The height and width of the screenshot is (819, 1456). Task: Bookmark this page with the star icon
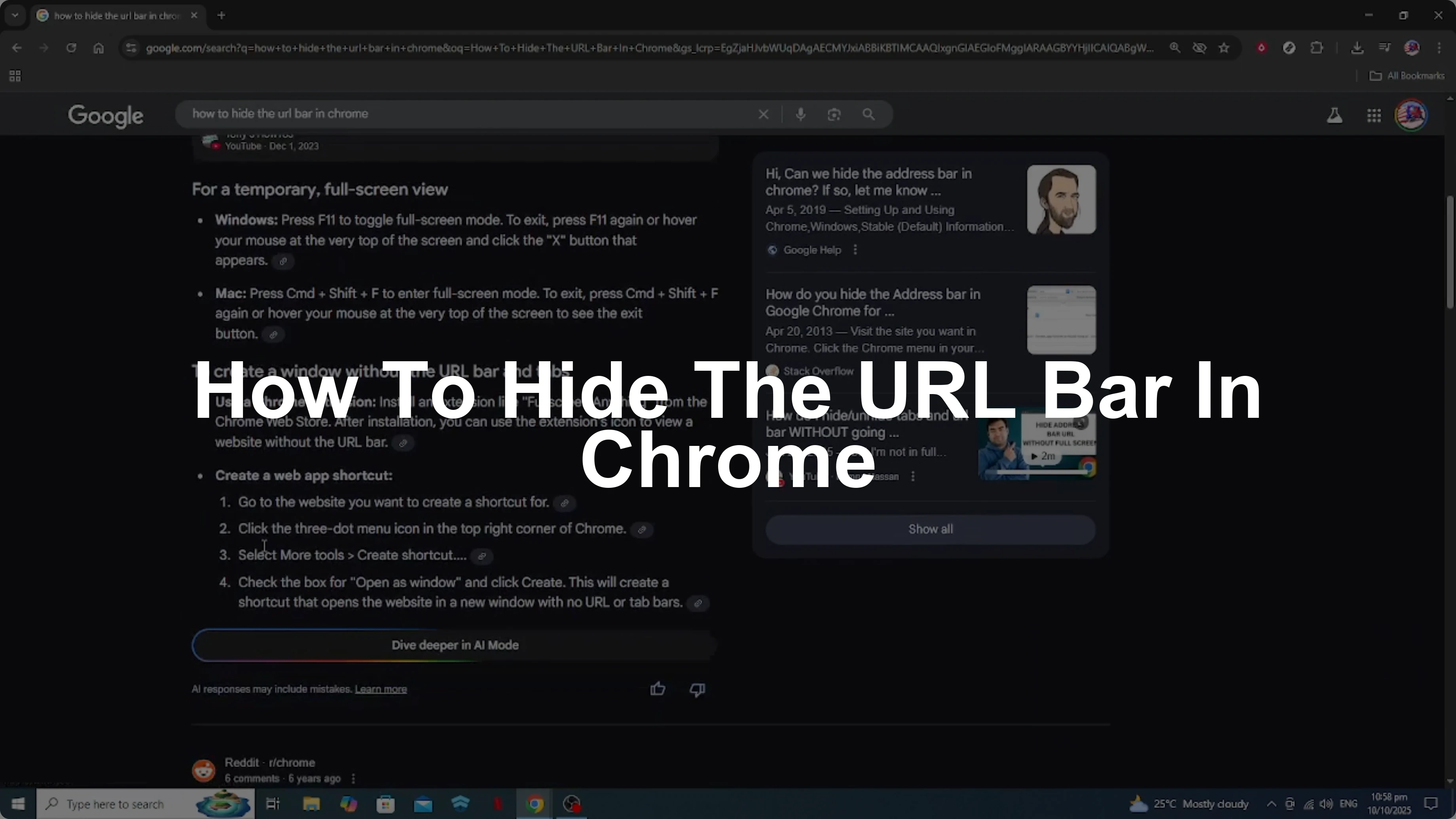[1223, 48]
